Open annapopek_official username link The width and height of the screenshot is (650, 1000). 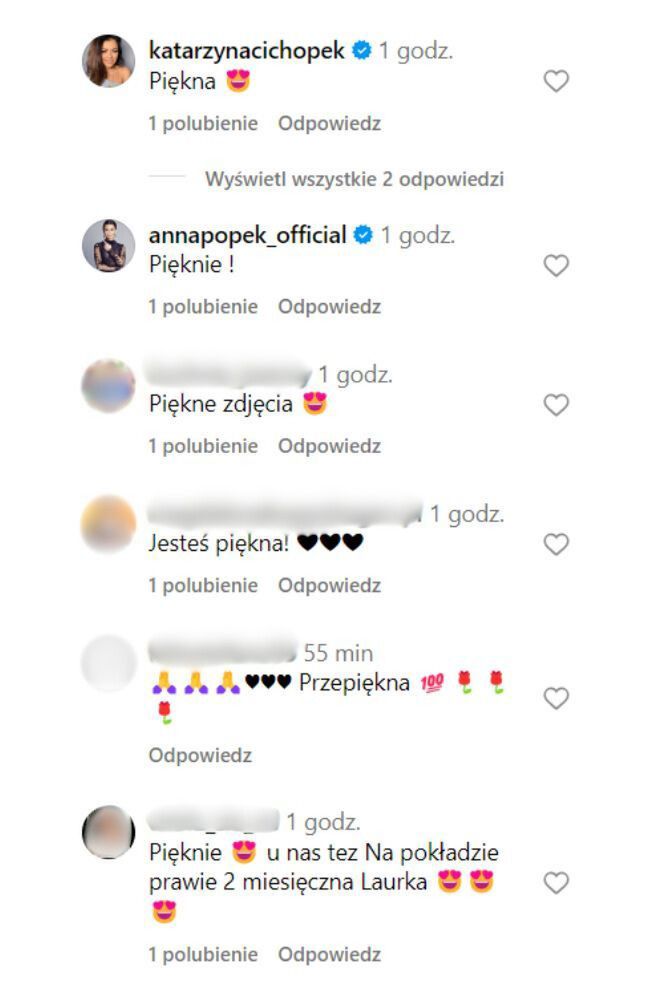pyautogui.click(x=247, y=235)
